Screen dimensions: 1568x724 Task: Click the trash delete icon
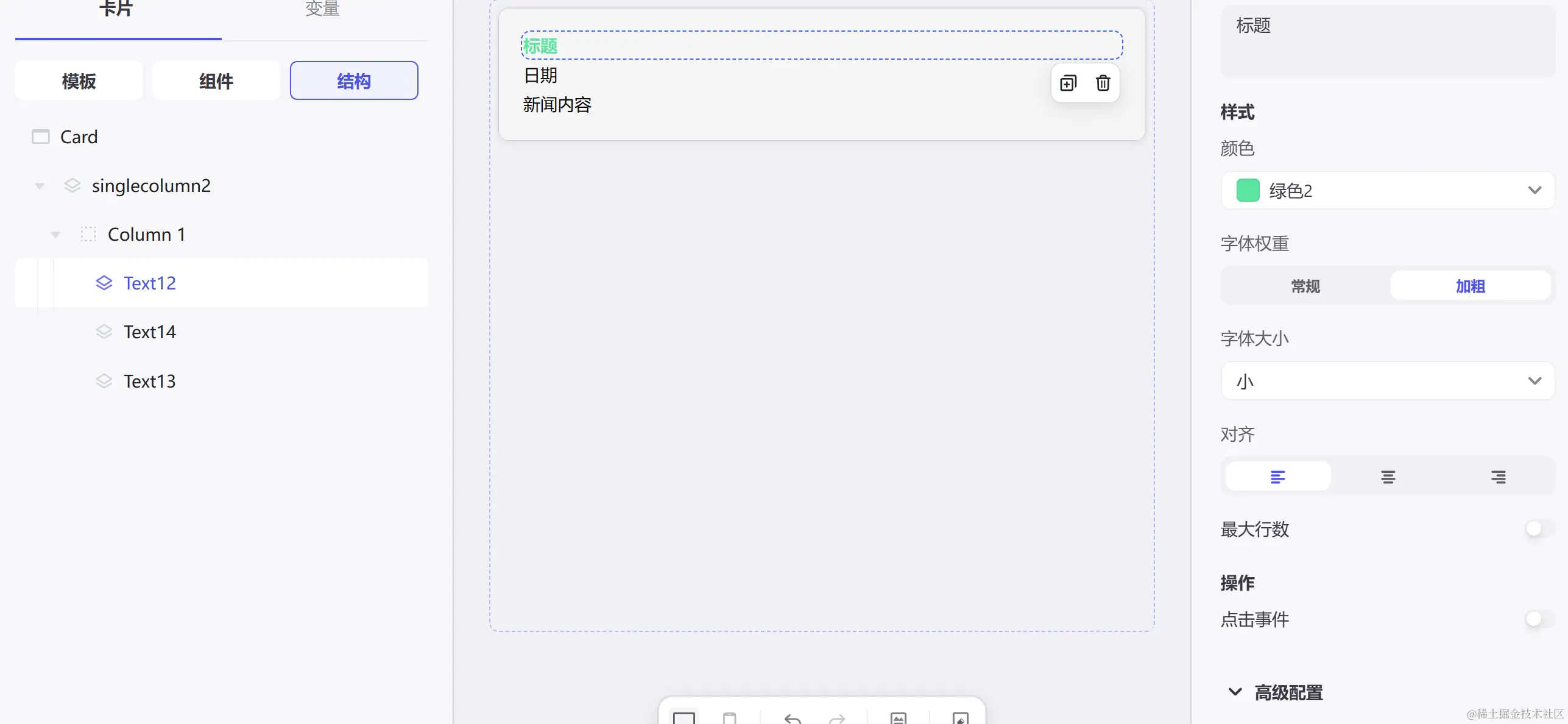coord(1103,83)
